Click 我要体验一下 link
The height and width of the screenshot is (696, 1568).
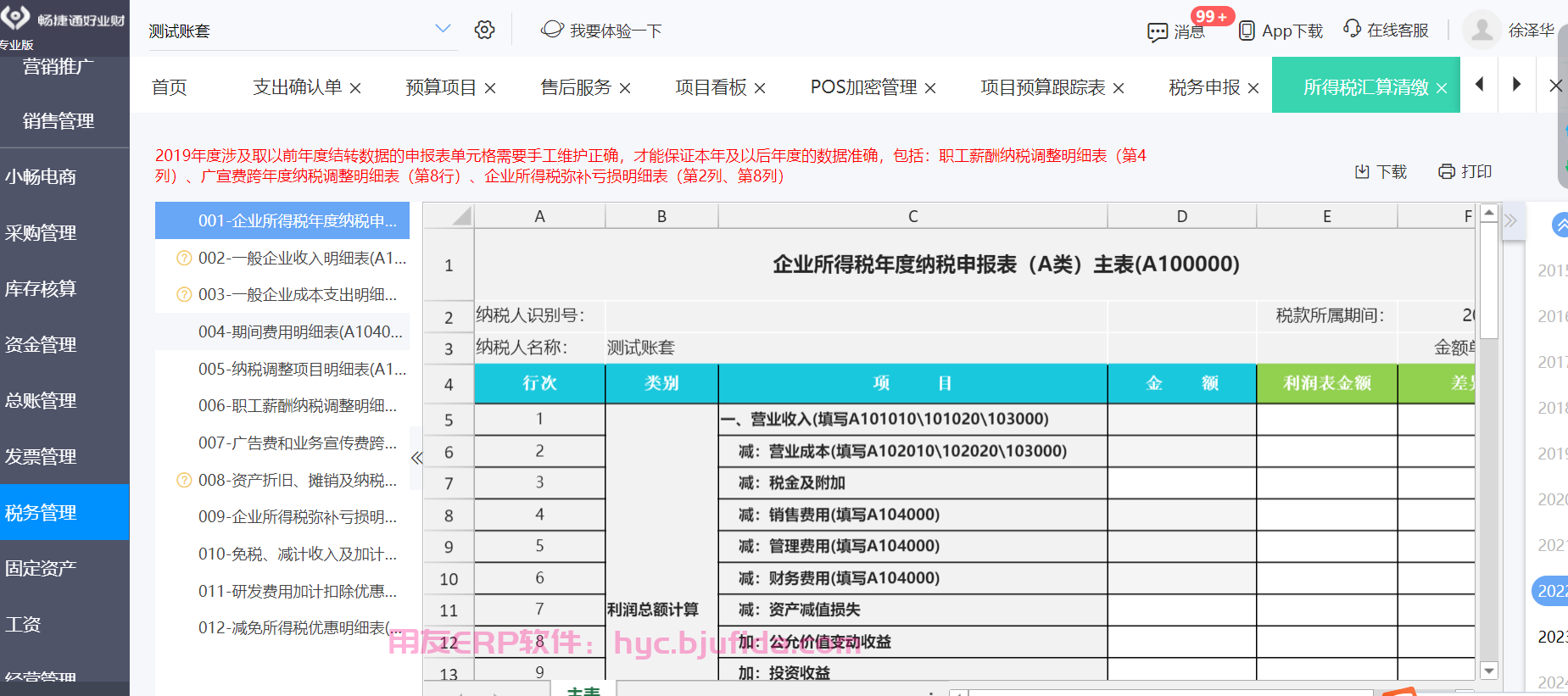coord(602,31)
